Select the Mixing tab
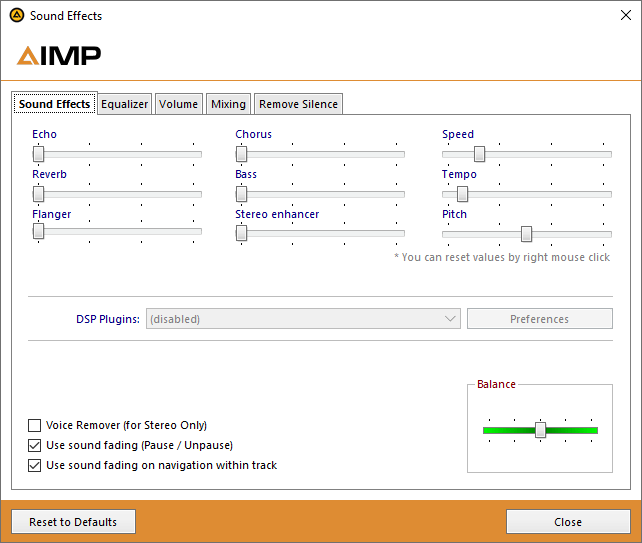The height and width of the screenshot is (543, 642). pyautogui.click(x=228, y=104)
